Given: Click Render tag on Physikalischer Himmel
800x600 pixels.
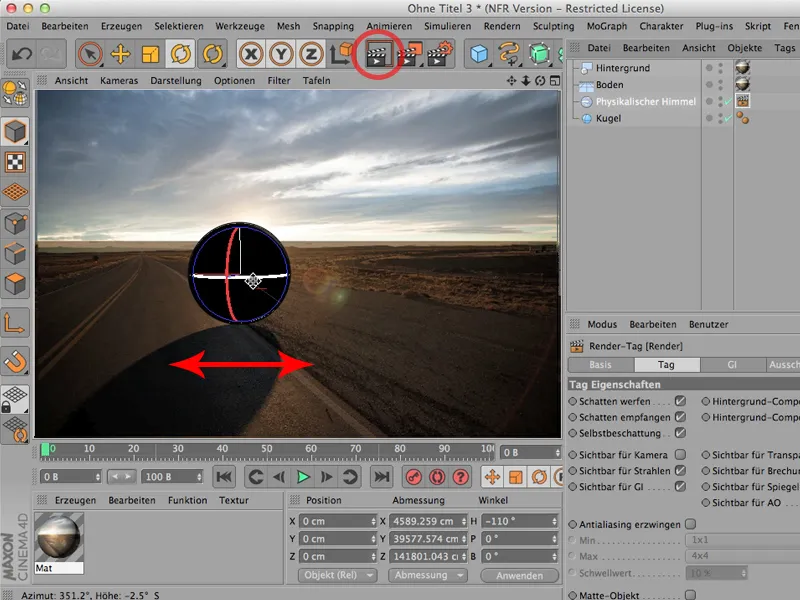Looking at the screenshot, I should pyautogui.click(x=743, y=101).
